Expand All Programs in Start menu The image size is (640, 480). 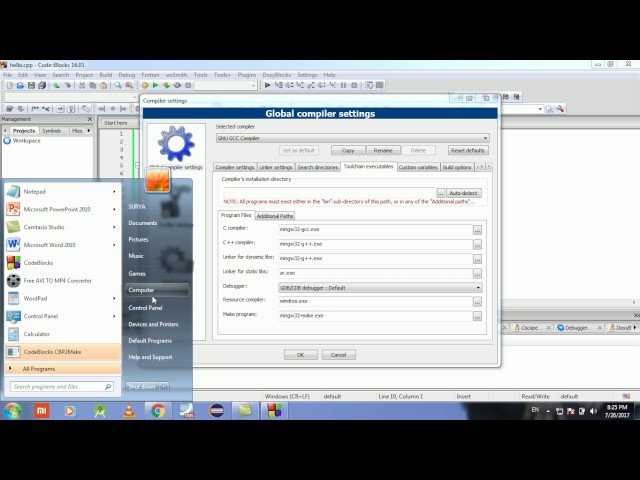(63, 369)
